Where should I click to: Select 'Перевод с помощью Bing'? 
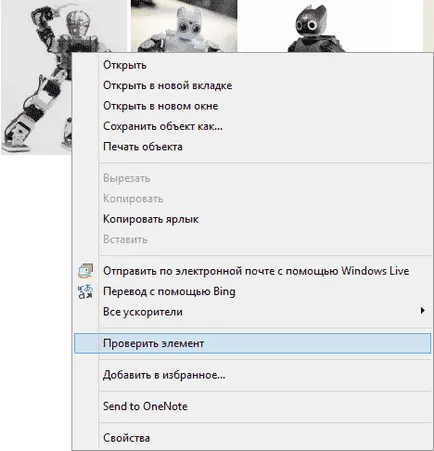(252, 291)
